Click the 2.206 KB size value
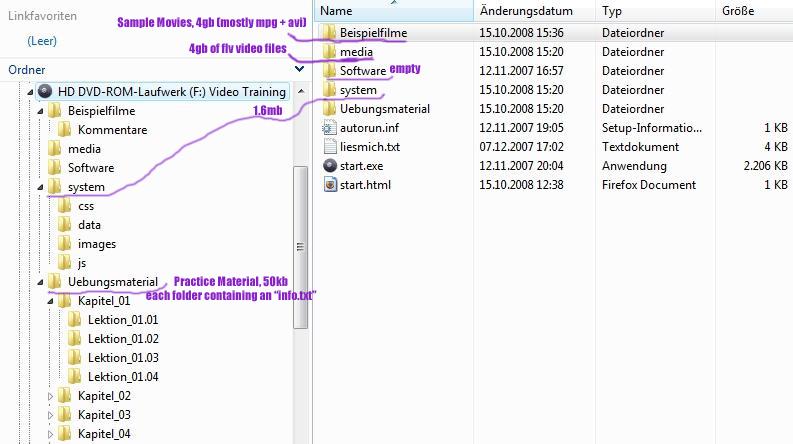The width and height of the screenshot is (793, 444). pos(765,166)
